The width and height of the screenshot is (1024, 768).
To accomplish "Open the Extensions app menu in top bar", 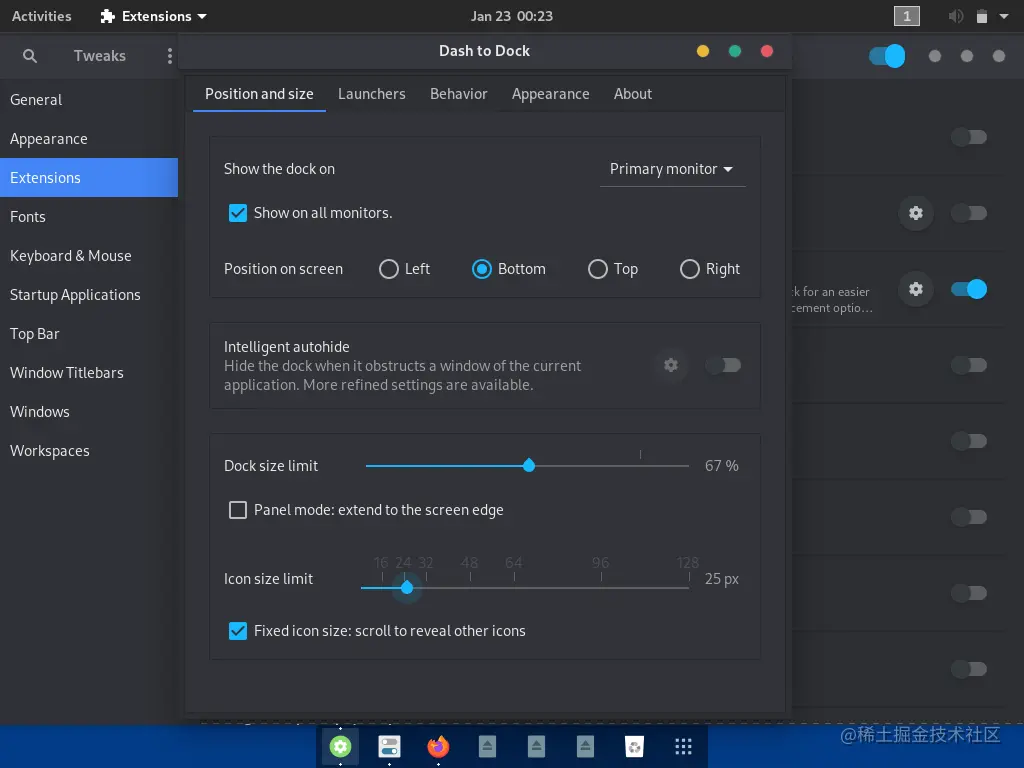I will (154, 16).
